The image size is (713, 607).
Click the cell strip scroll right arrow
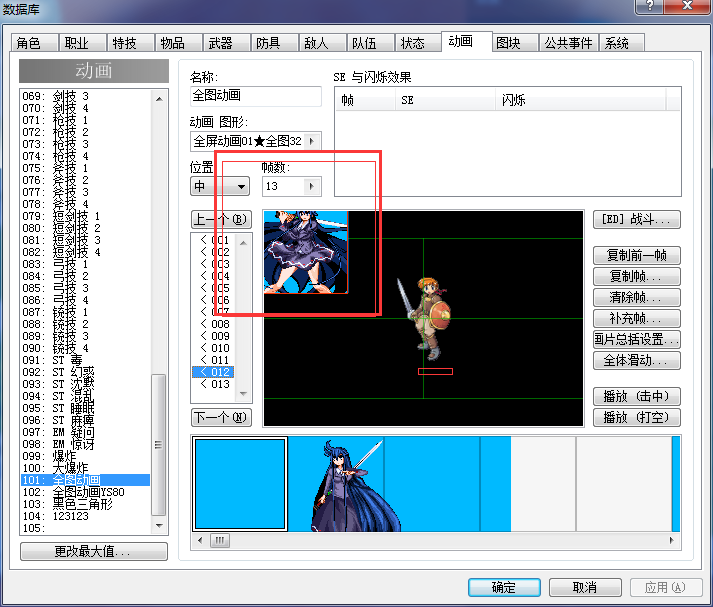point(672,540)
